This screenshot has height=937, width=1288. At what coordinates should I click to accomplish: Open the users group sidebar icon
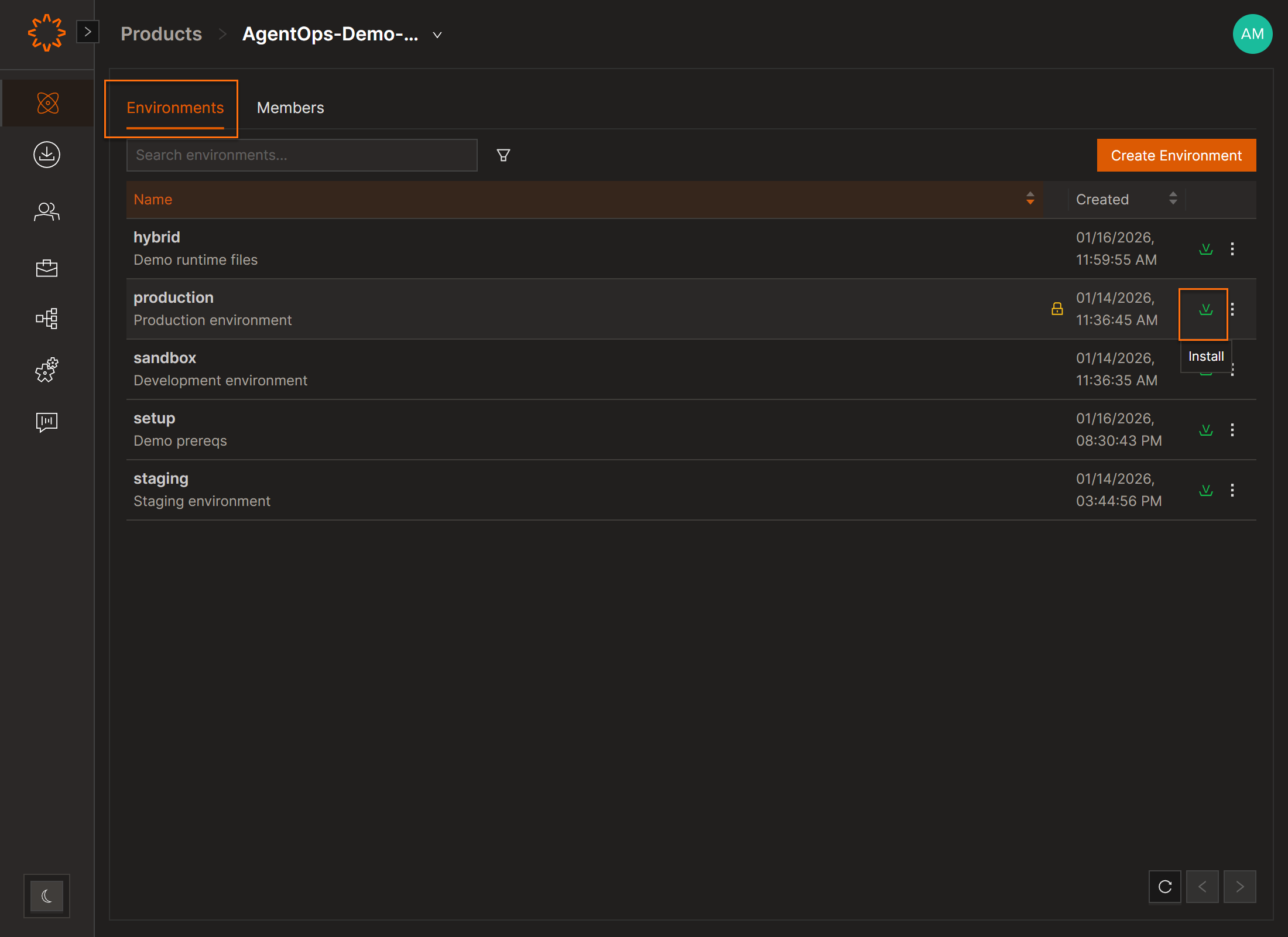click(47, 211)
